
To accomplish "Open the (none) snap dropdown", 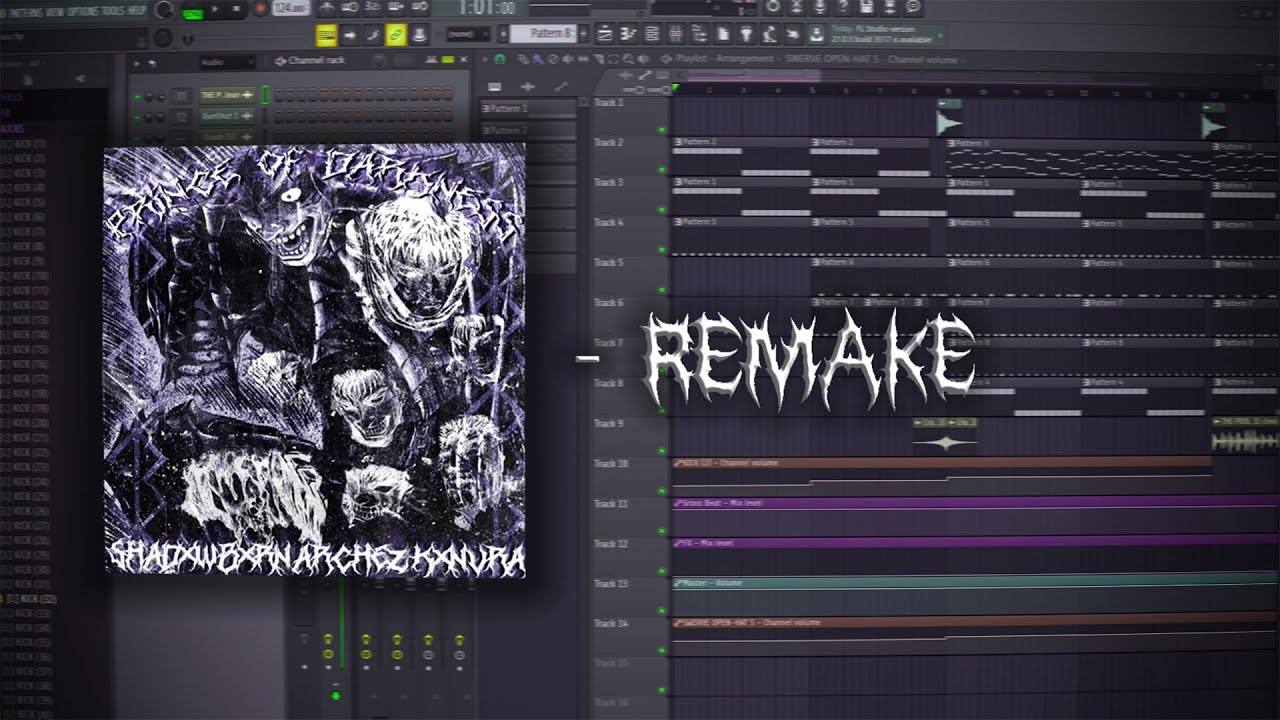I will point(468,34).
